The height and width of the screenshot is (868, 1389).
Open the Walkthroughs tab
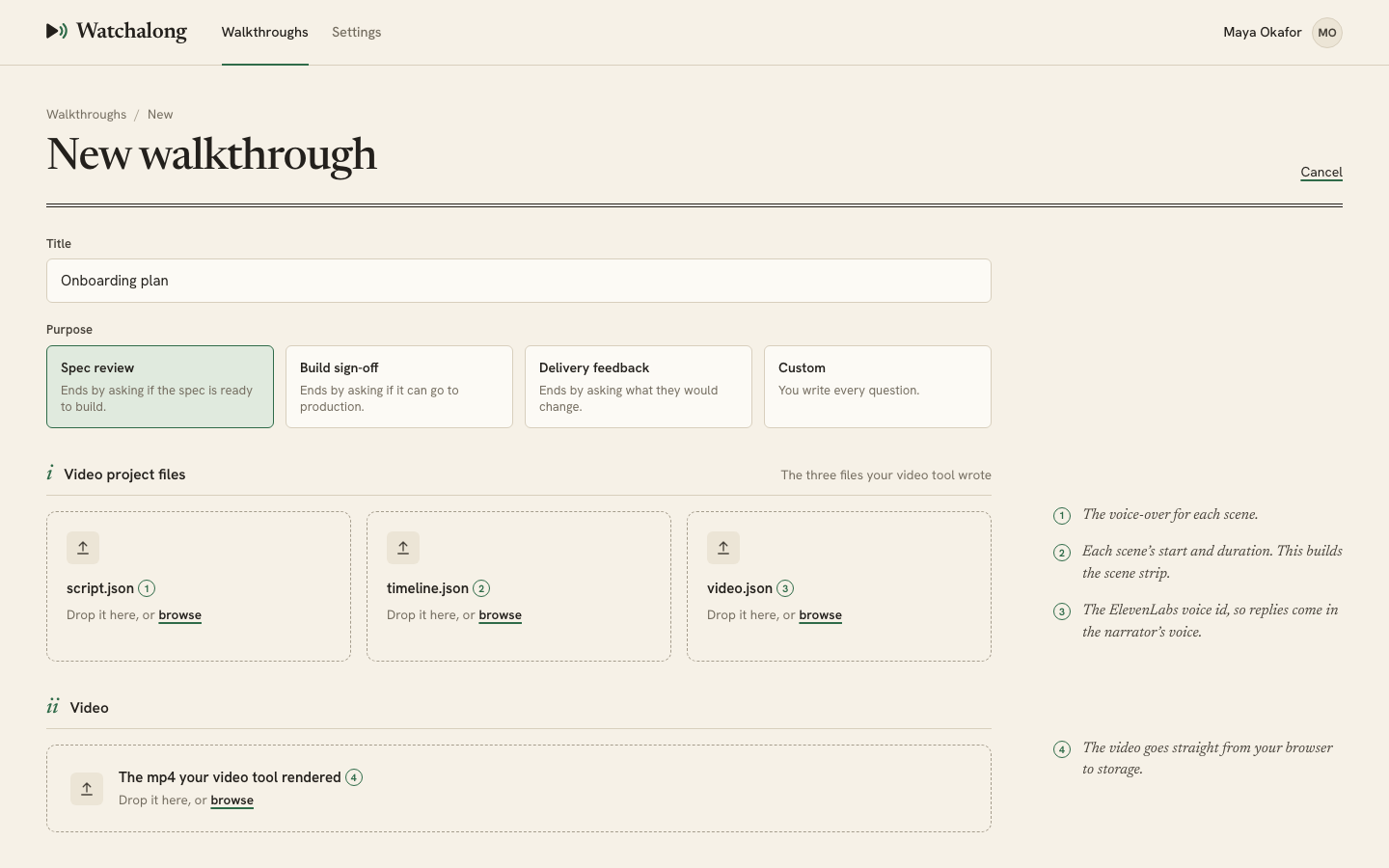point(265,32)
